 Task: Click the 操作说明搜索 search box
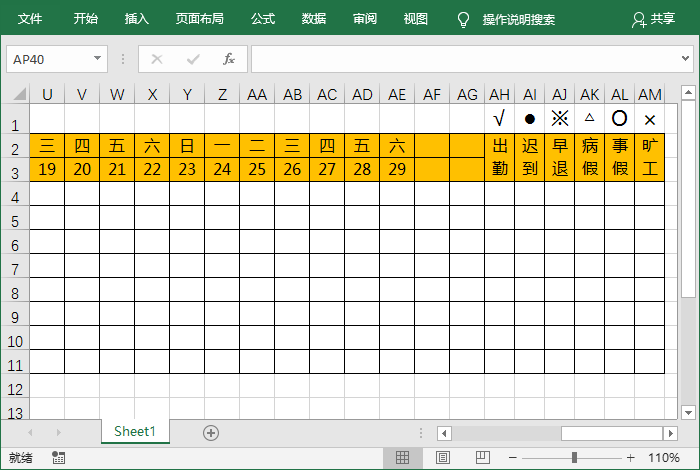coord(519,20)
